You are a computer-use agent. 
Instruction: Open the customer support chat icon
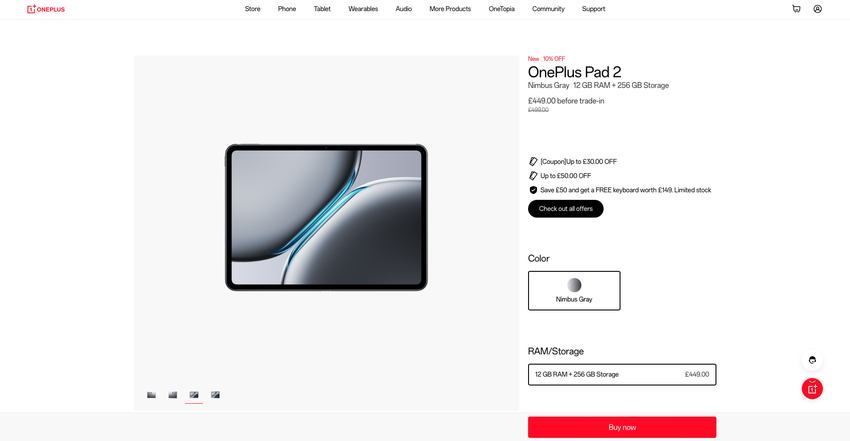[x=812, y=360]
